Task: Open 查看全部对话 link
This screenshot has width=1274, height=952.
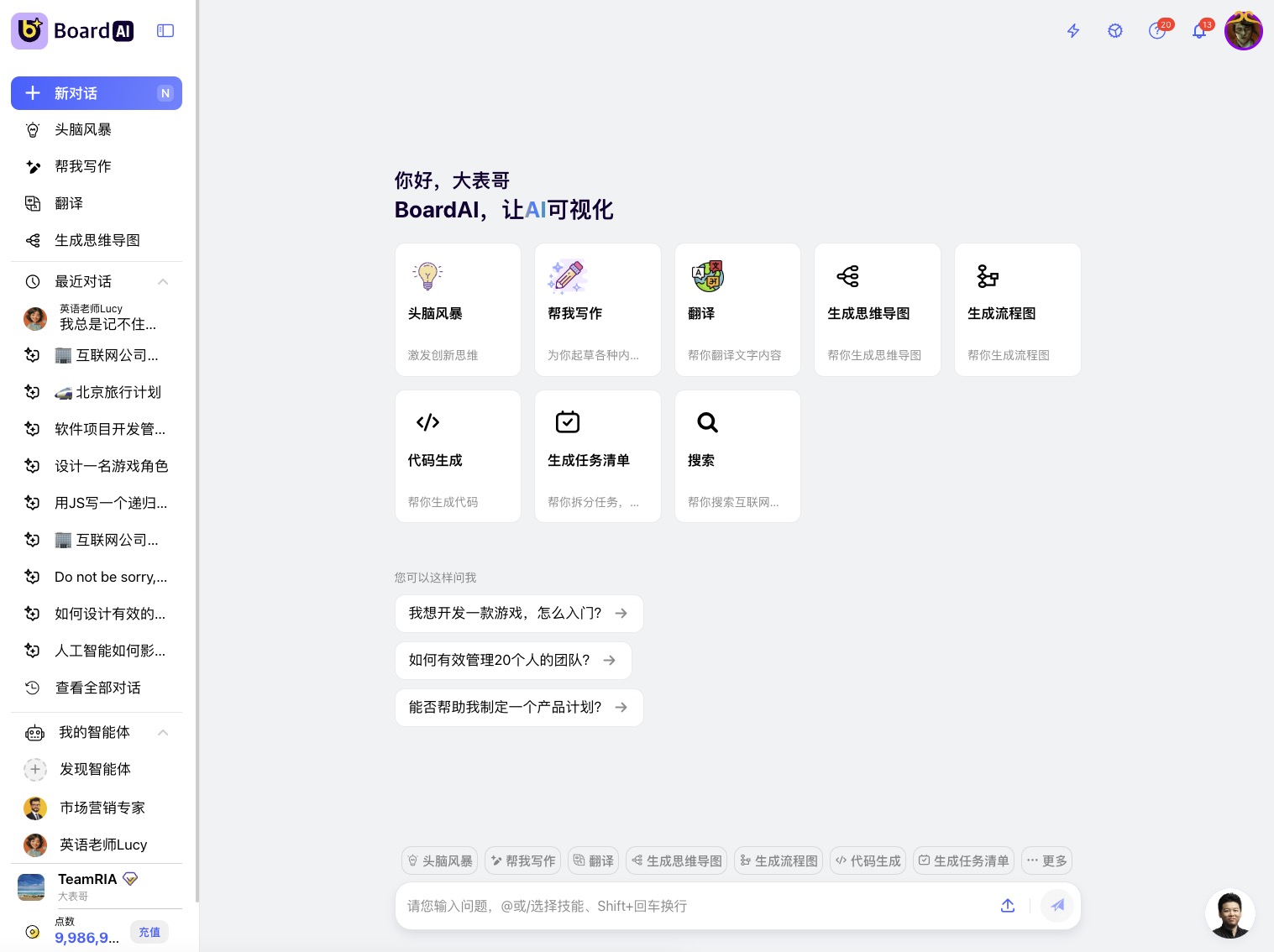Action: [97, 688]
